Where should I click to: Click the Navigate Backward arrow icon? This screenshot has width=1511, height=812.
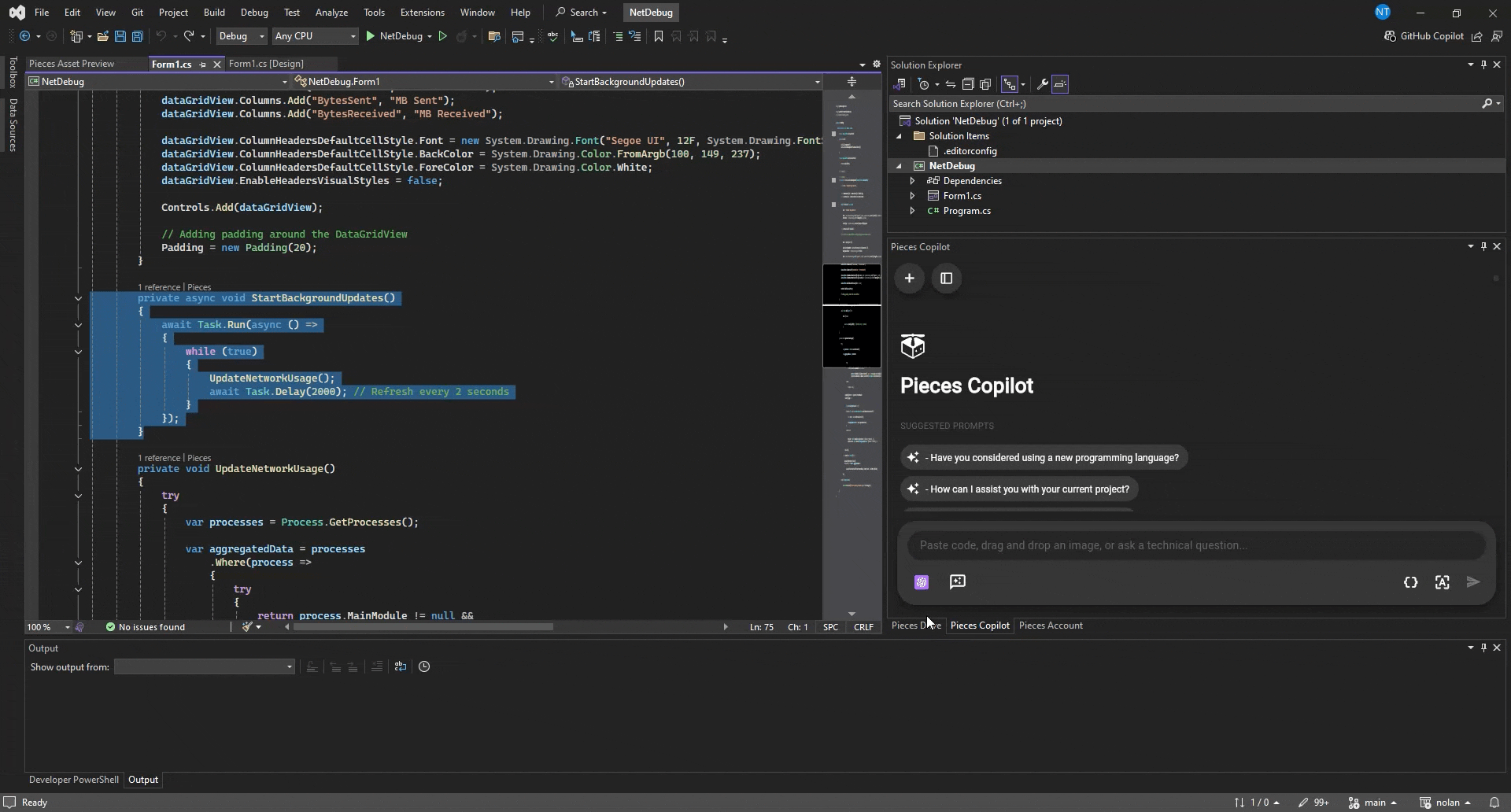click(x=25, y=36)
